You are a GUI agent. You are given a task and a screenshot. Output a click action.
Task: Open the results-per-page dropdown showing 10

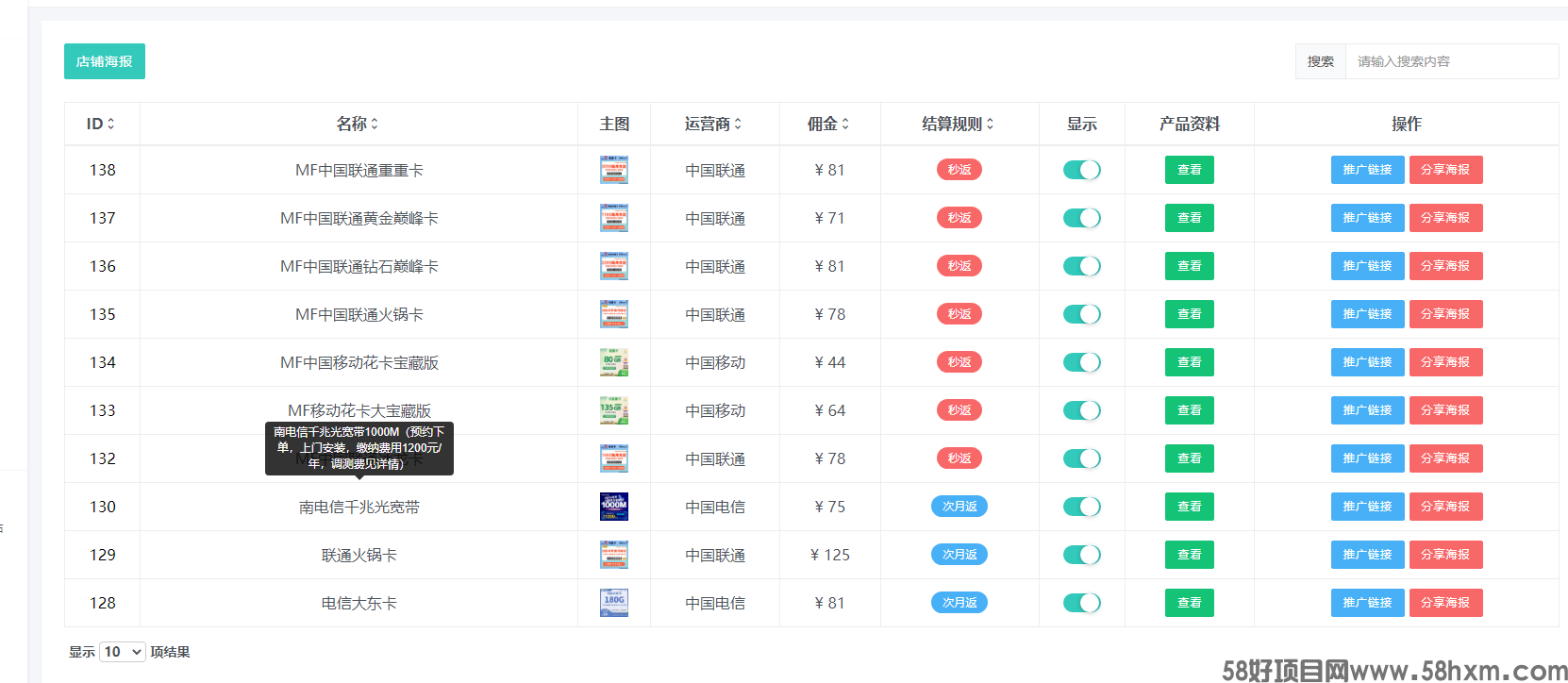(x=123, y=652)
